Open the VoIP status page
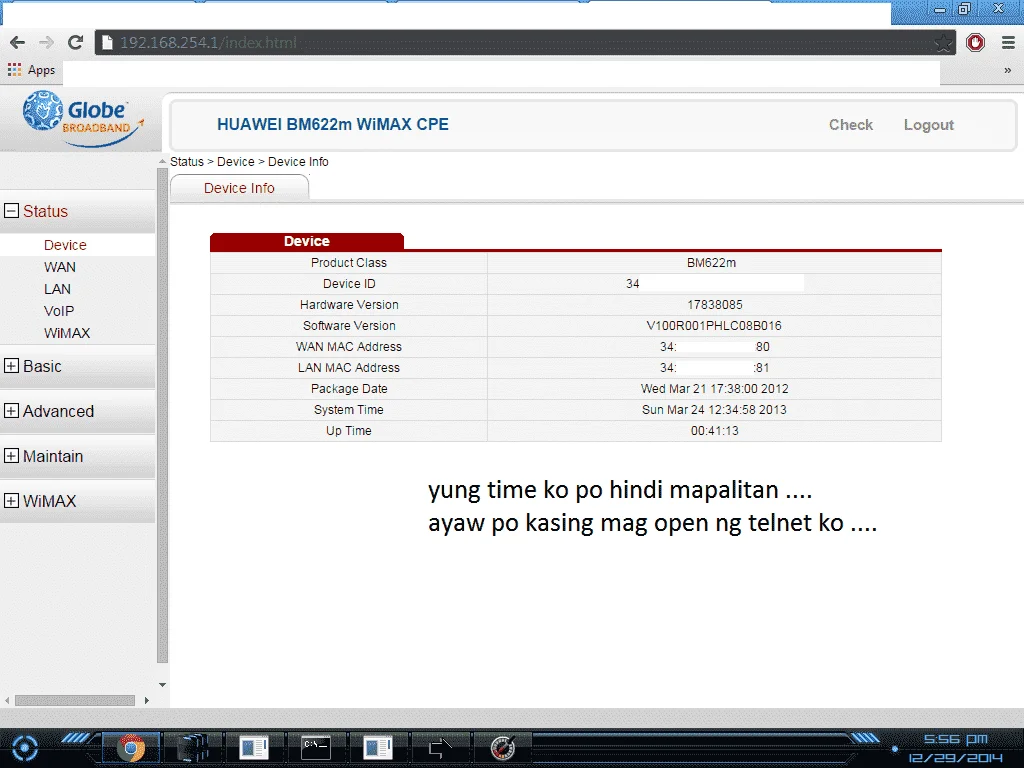This screenshot has height=768, width=1024. click(x=59, y=311)
